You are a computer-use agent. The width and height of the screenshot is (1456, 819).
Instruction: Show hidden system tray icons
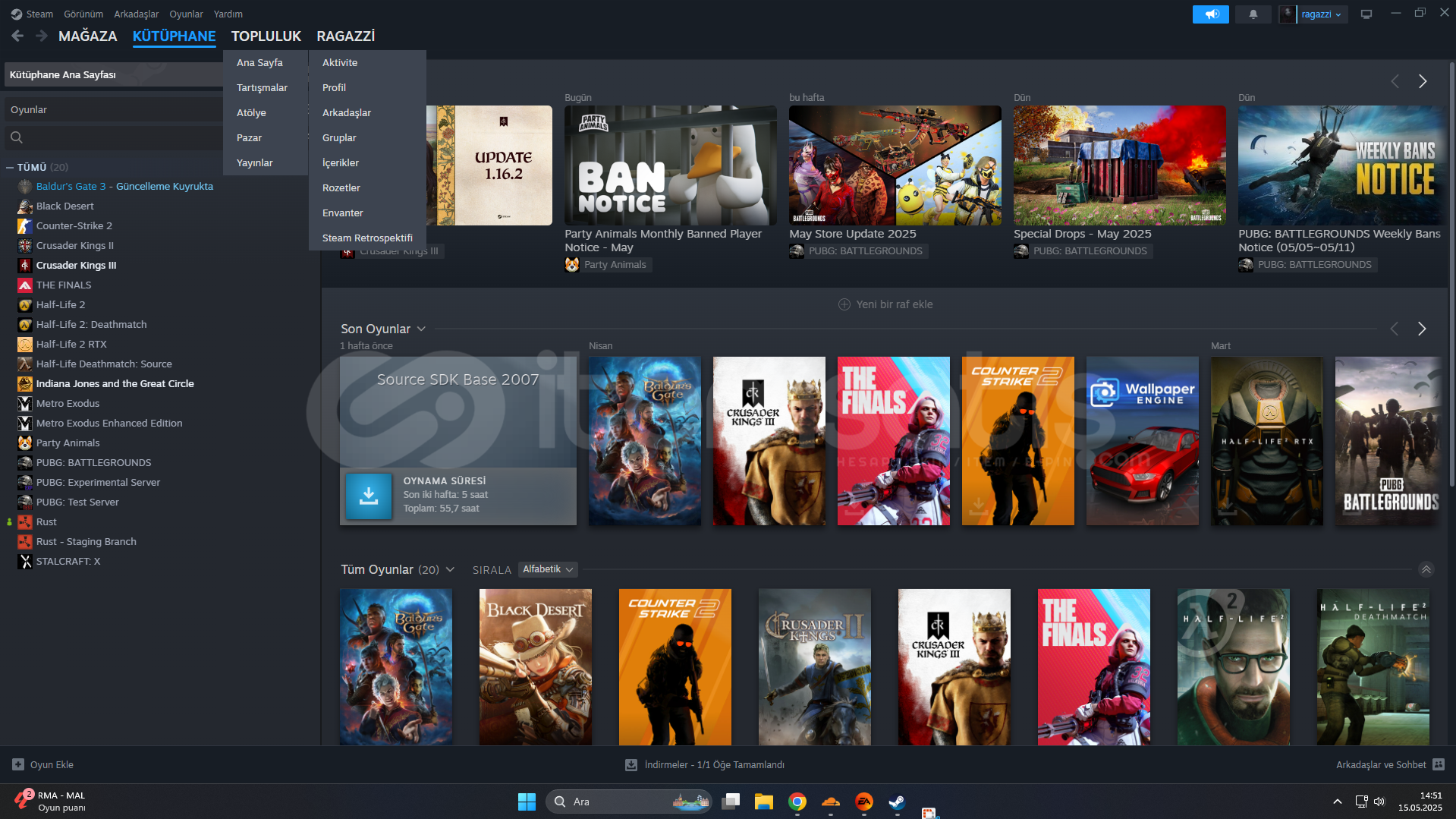(x=1337, y=802)
